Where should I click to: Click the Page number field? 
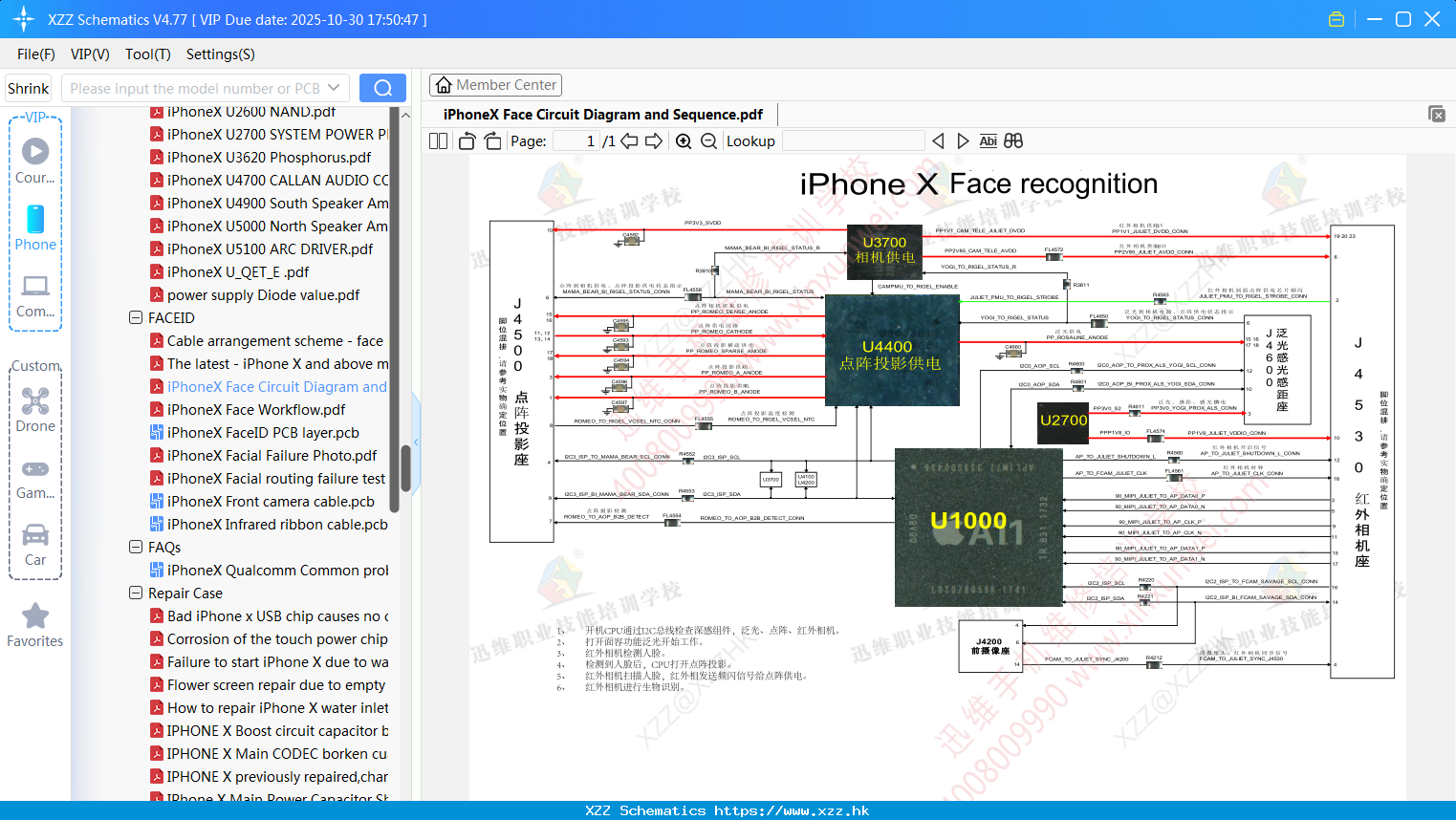[x=575, y=141]
